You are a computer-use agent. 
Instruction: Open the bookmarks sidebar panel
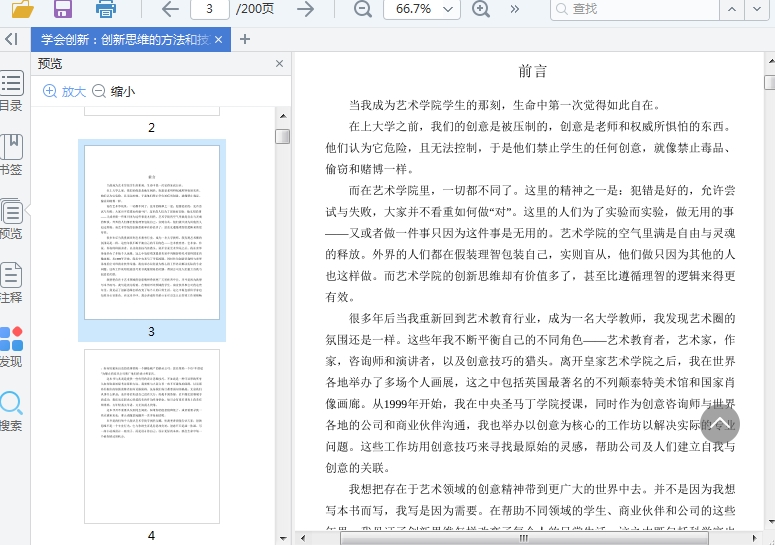[12, 153]
